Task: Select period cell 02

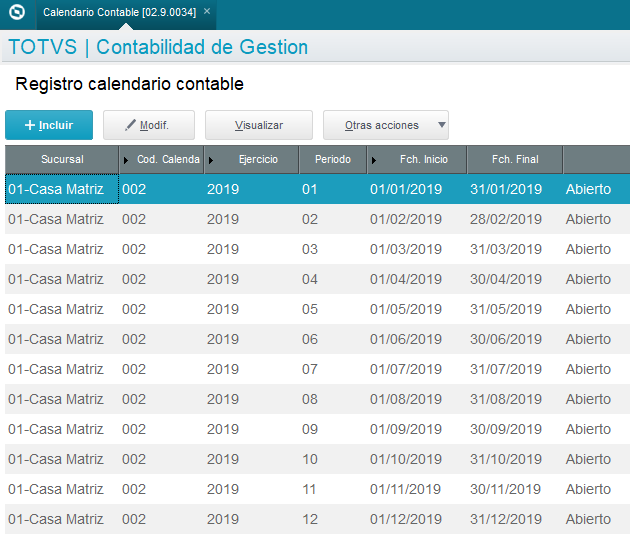Action: 310,219
